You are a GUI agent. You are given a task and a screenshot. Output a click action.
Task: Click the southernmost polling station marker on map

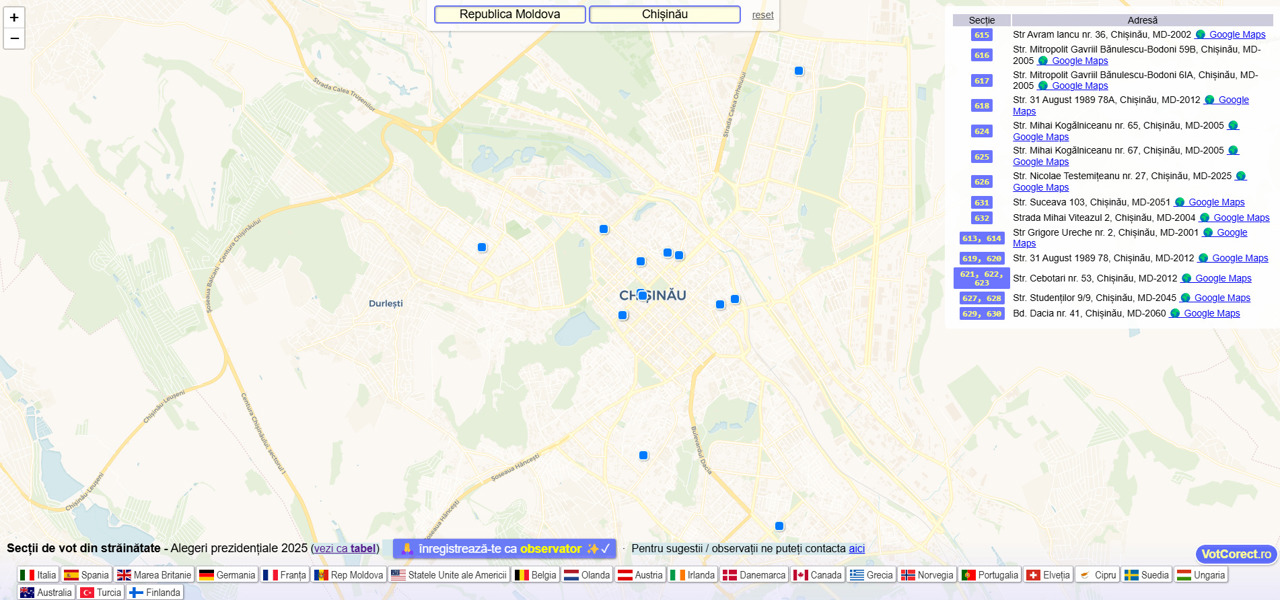[779, 526]
